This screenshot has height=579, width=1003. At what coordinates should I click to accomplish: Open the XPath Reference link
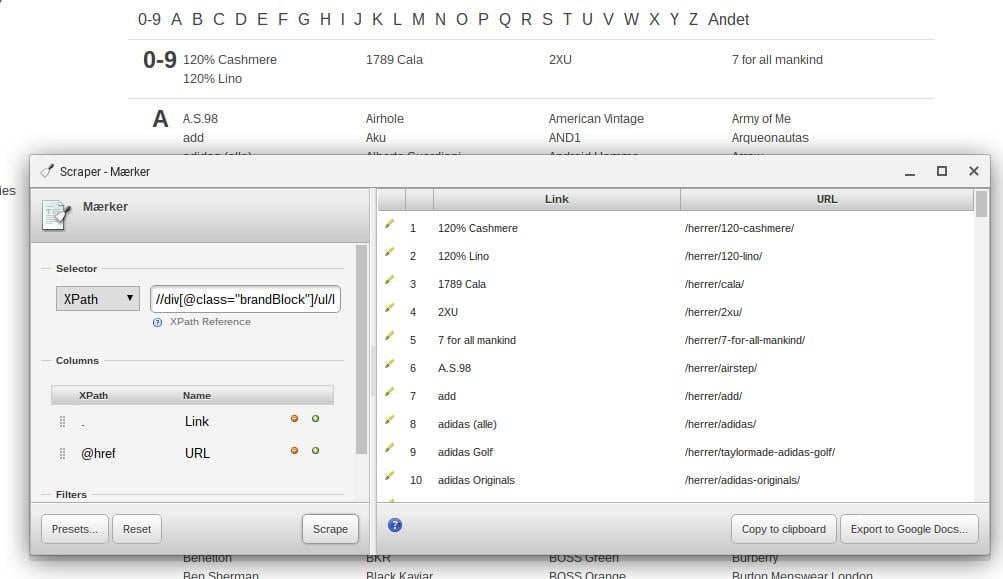pos(210,322)
